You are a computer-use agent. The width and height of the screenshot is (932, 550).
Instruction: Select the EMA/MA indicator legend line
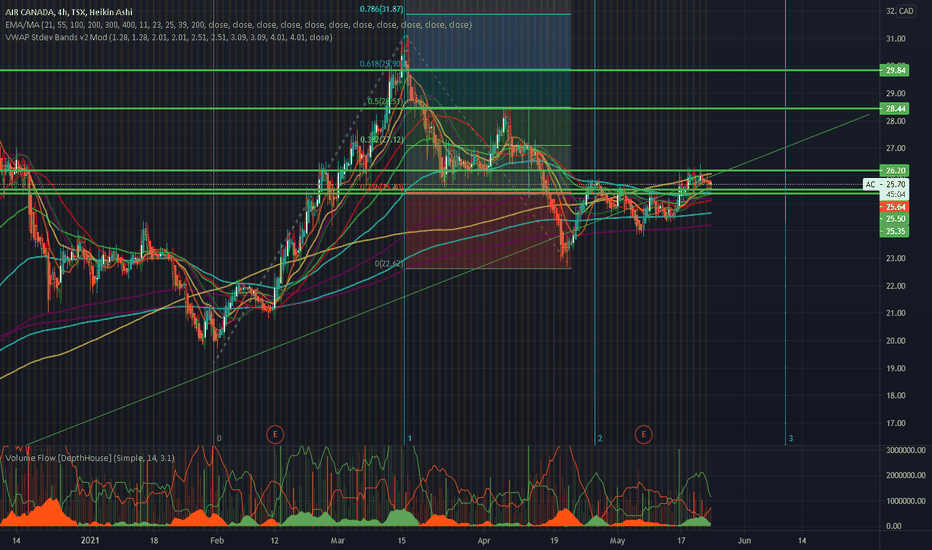238,25
